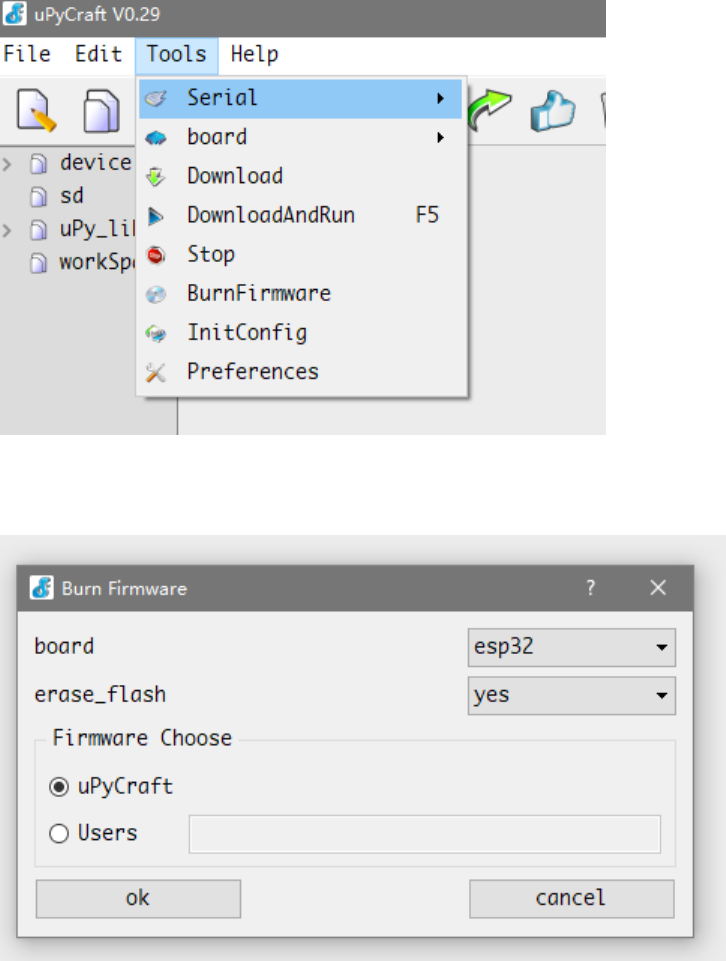Click the Serial menu item icon
This screenshot has width=726, height=961.
tap(156, 98)
